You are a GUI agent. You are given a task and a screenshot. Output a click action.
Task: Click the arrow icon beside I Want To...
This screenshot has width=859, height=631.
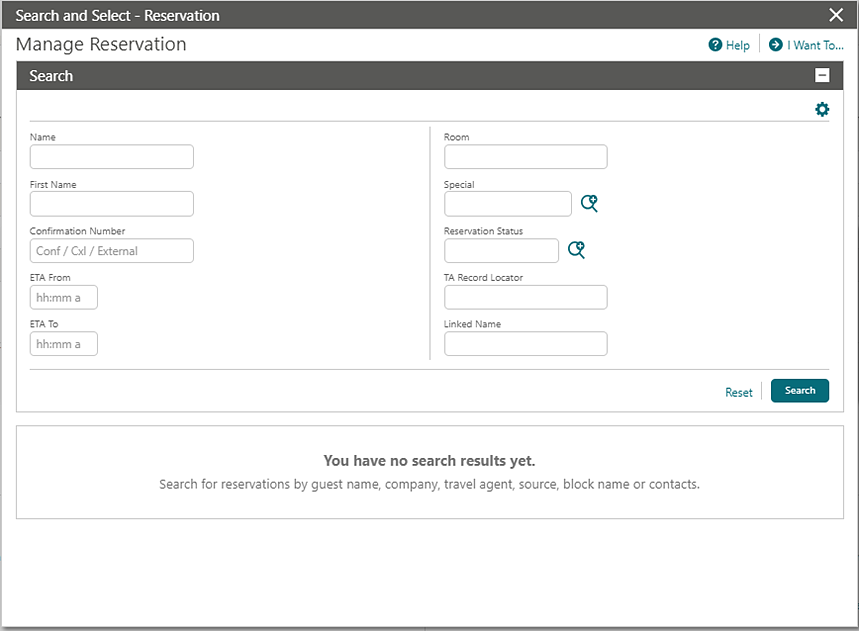774,45
